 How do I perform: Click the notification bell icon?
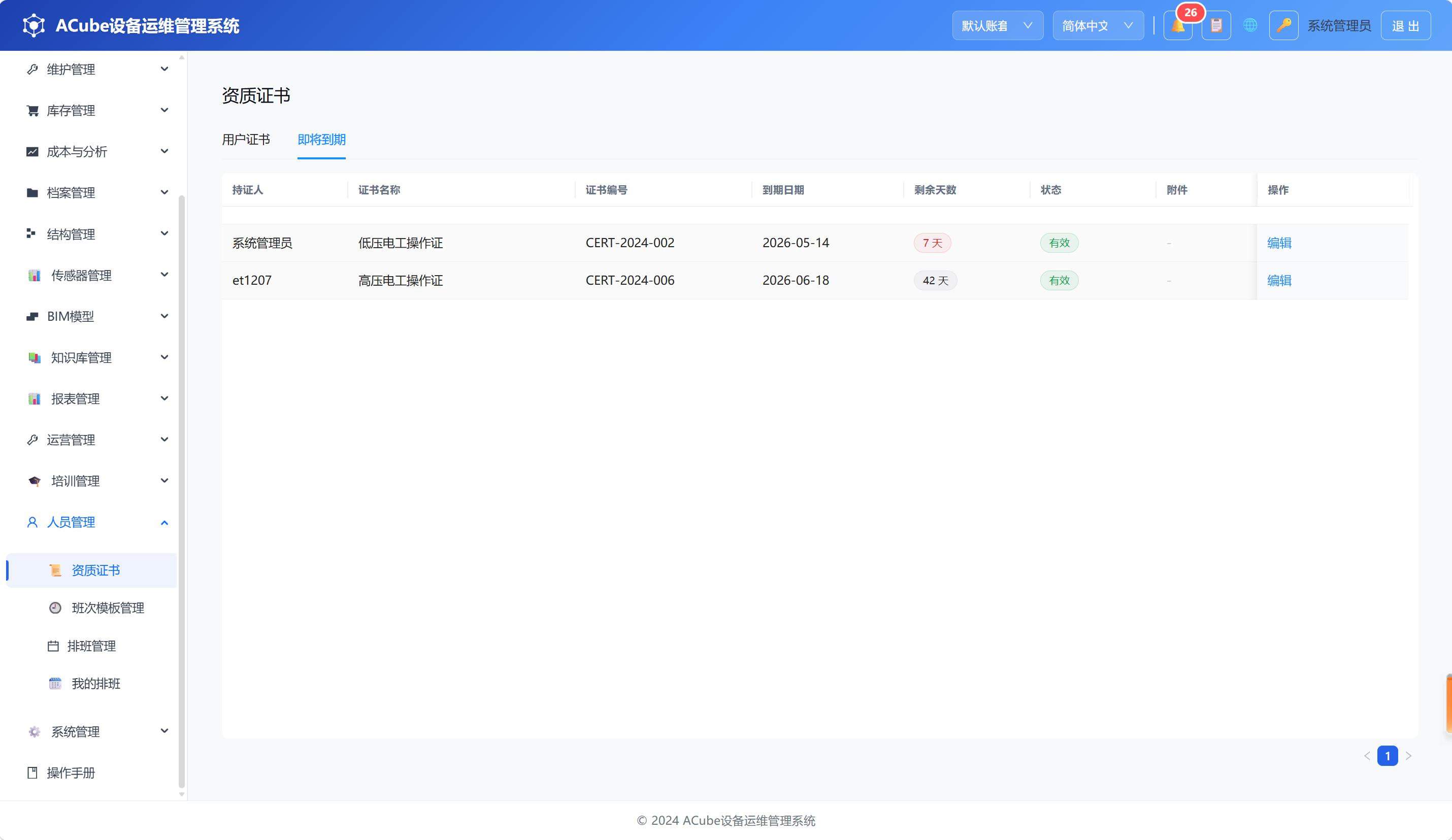(x=1177, y=25)
